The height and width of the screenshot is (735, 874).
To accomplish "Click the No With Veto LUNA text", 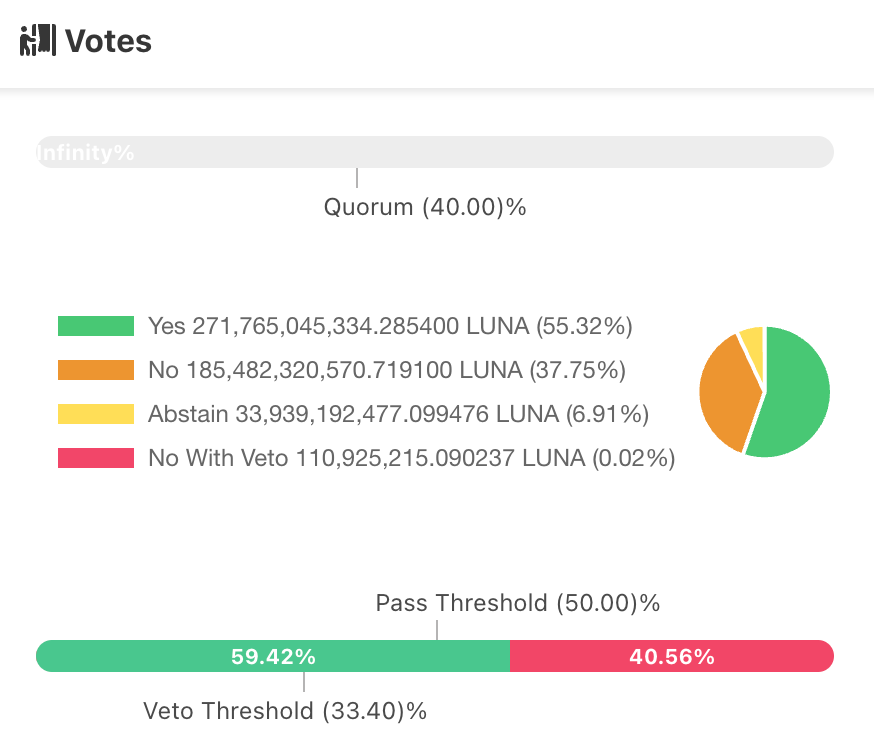I will coord(411,458).
